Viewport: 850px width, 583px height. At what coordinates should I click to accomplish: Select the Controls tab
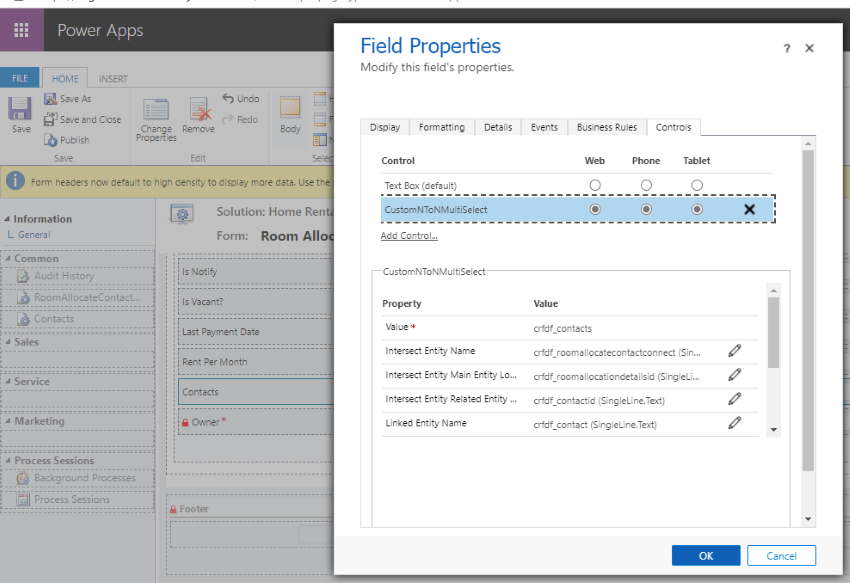click(673, 127)
